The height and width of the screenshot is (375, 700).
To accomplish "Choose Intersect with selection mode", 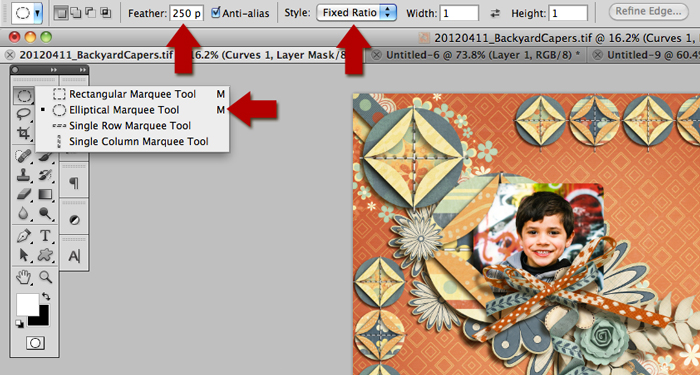I will tap(106, 13).
